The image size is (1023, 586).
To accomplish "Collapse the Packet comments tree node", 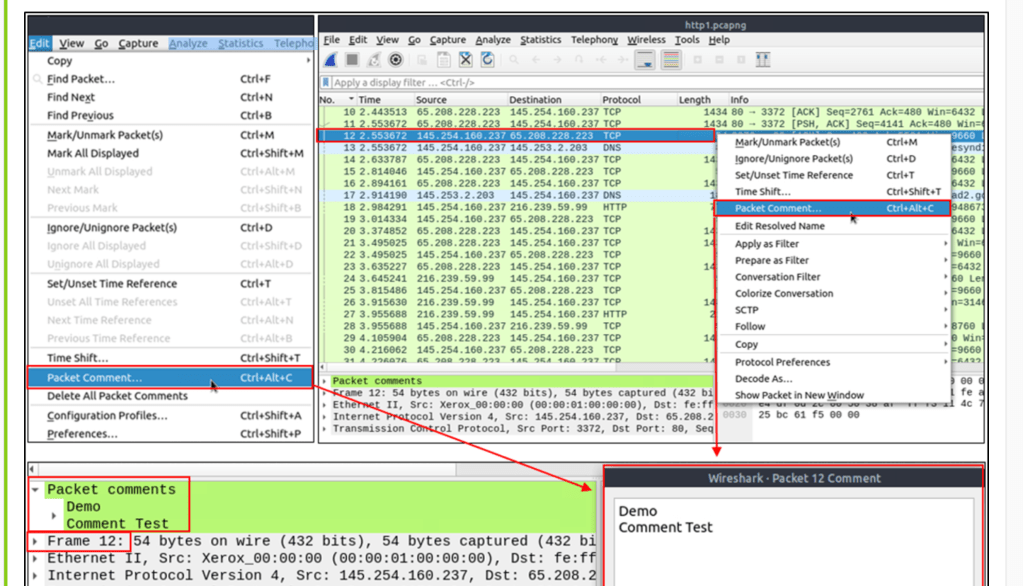I will pos(36,490).
